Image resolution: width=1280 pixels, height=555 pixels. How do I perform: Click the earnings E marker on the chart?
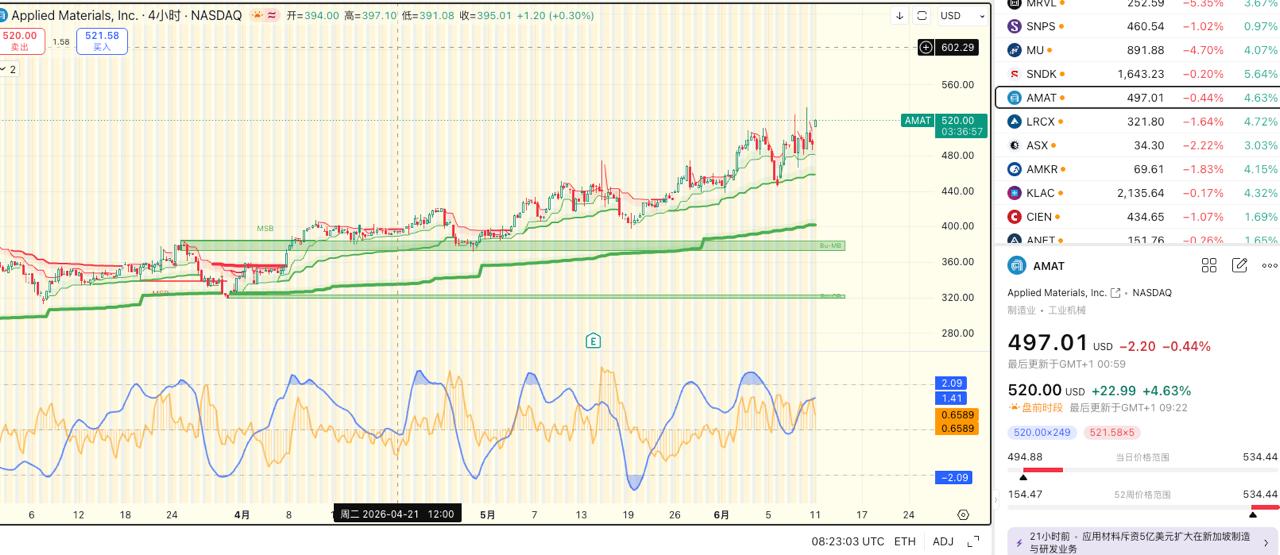coord(593,341)
